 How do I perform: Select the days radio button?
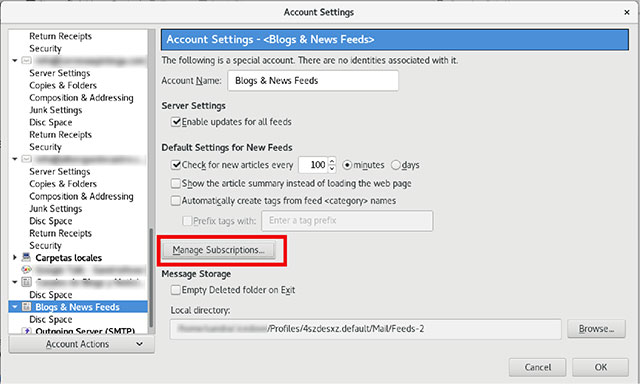pos(396,165)
